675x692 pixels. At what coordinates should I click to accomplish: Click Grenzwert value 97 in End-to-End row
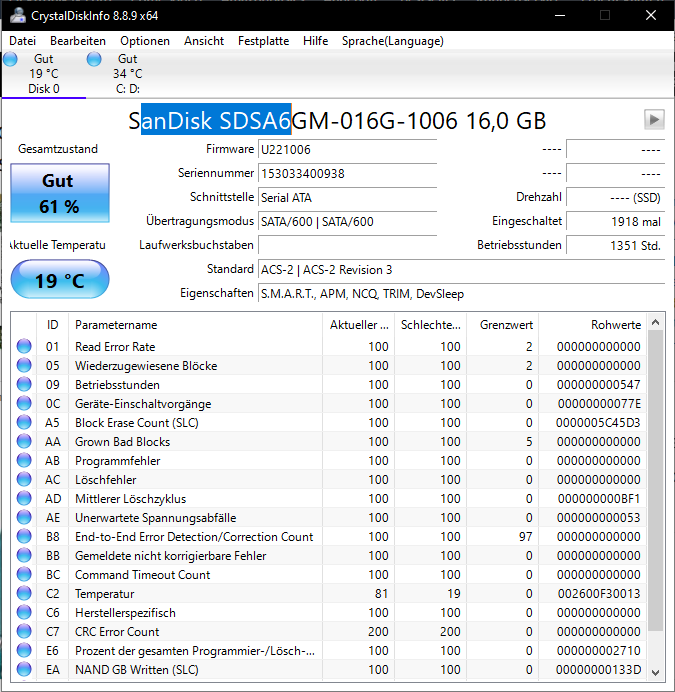pyautogui.click(x=525, y=537)
